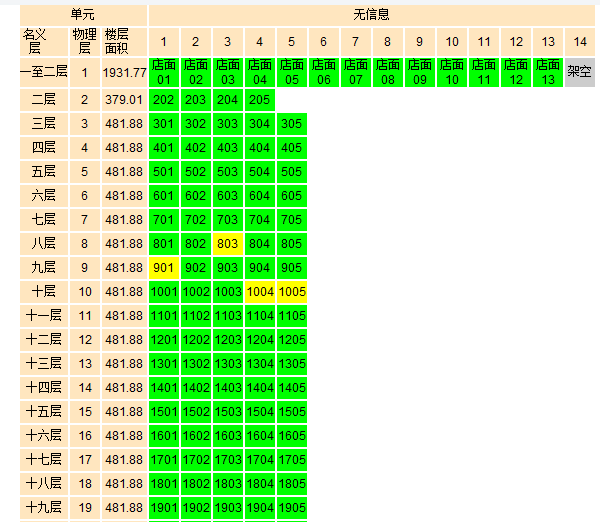The height and width of the screenshot is (522, 600).
Task: Click shop cell 店面 12
Action: tap(516, 72)
